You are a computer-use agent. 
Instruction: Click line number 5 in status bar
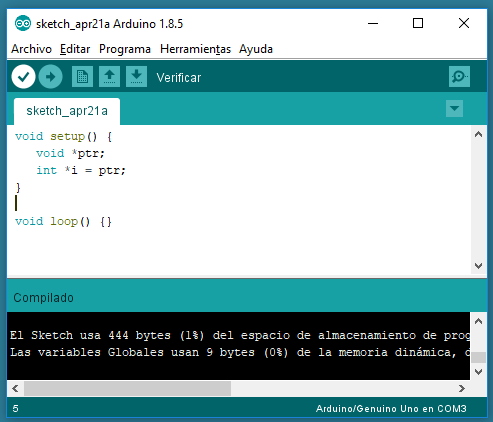[15, 409]
